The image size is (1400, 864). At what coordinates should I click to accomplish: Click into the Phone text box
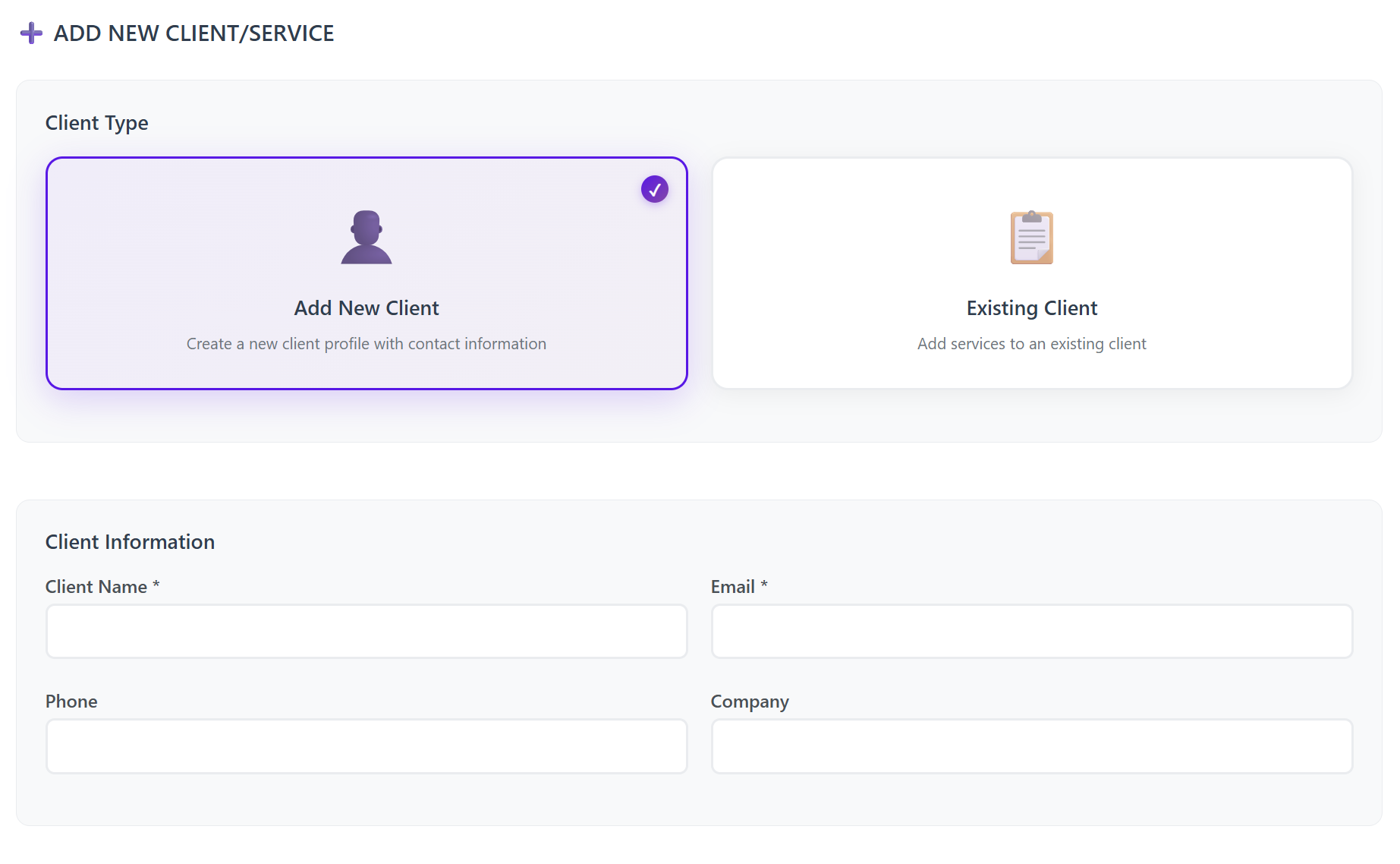click(367, 746)
